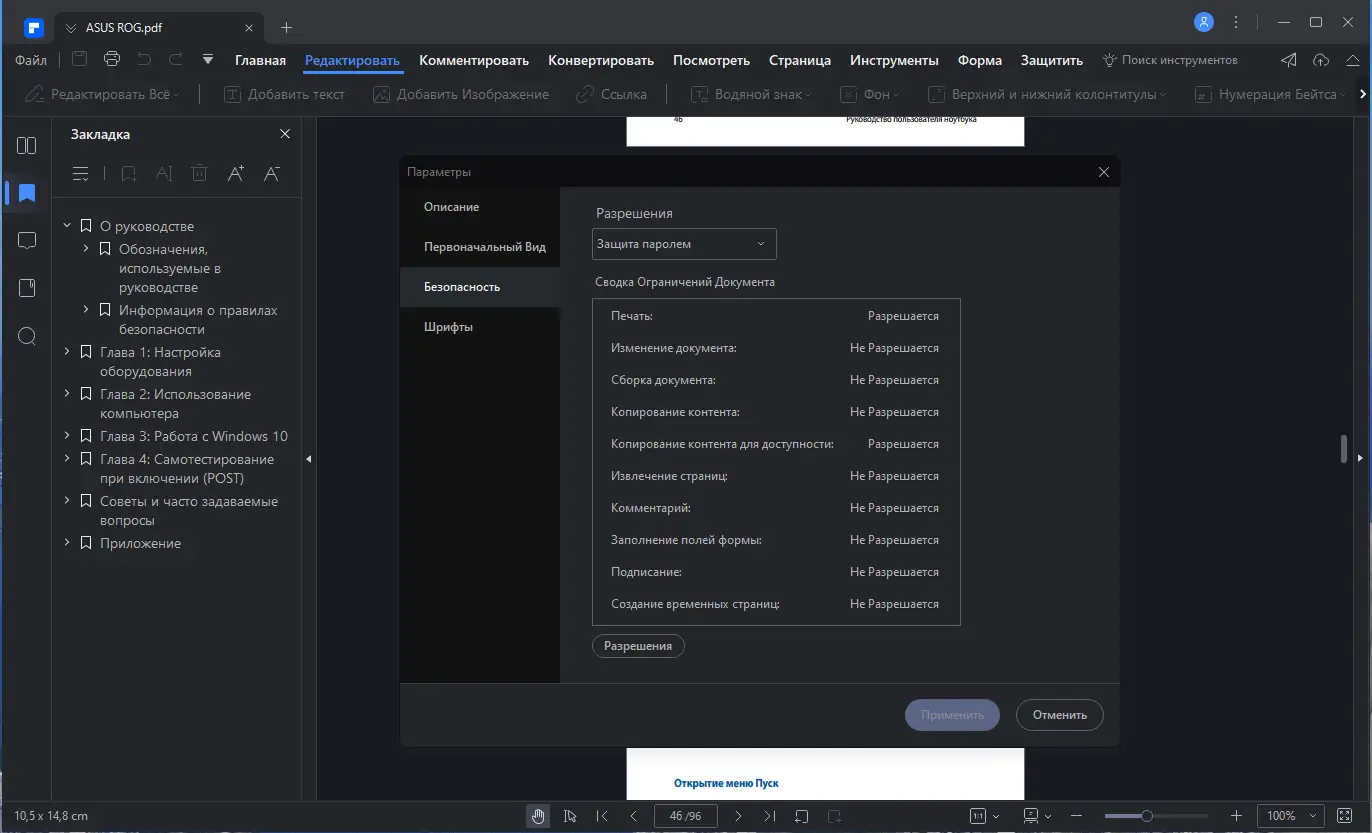
Task: Expand the Глава 2: Использование компьютера bookmark
Action: [67, 394]
